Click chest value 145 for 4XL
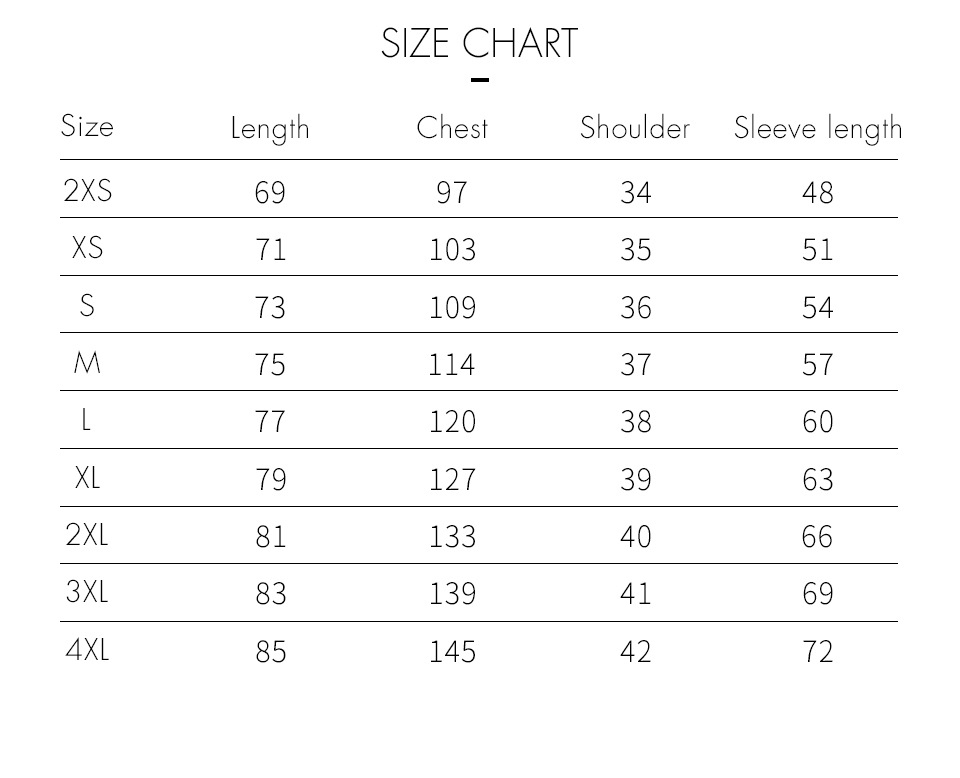The width and height of the screenshot is (960, 778). [452, 651]
